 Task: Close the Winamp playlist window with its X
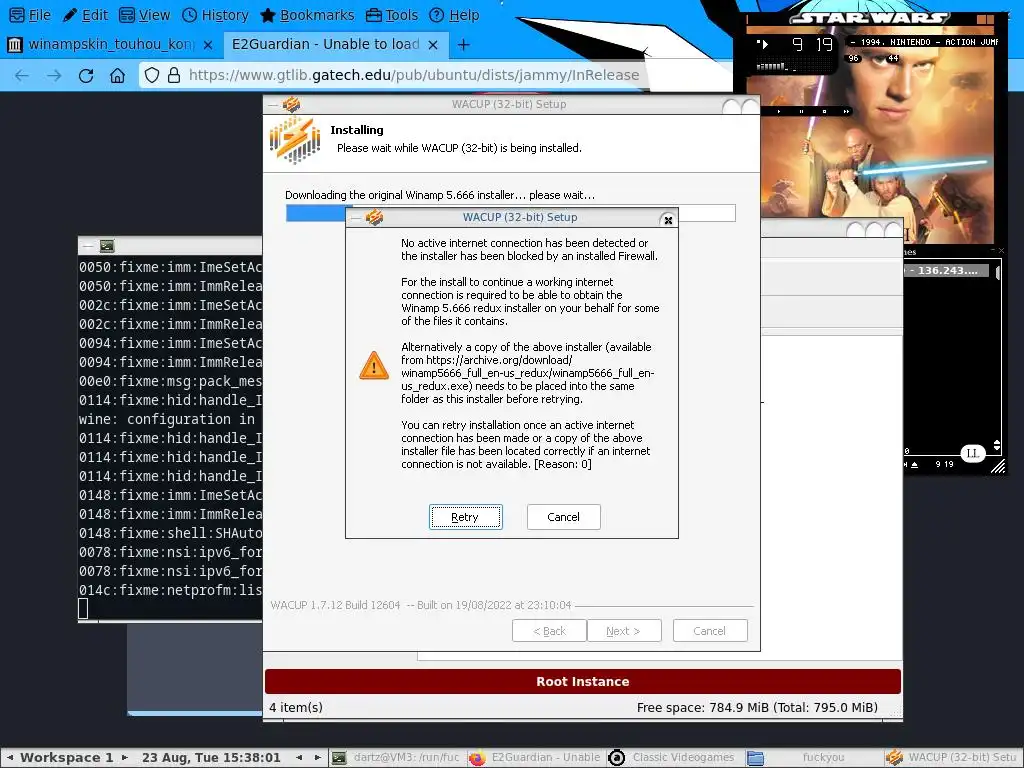tap(1001, 250)
